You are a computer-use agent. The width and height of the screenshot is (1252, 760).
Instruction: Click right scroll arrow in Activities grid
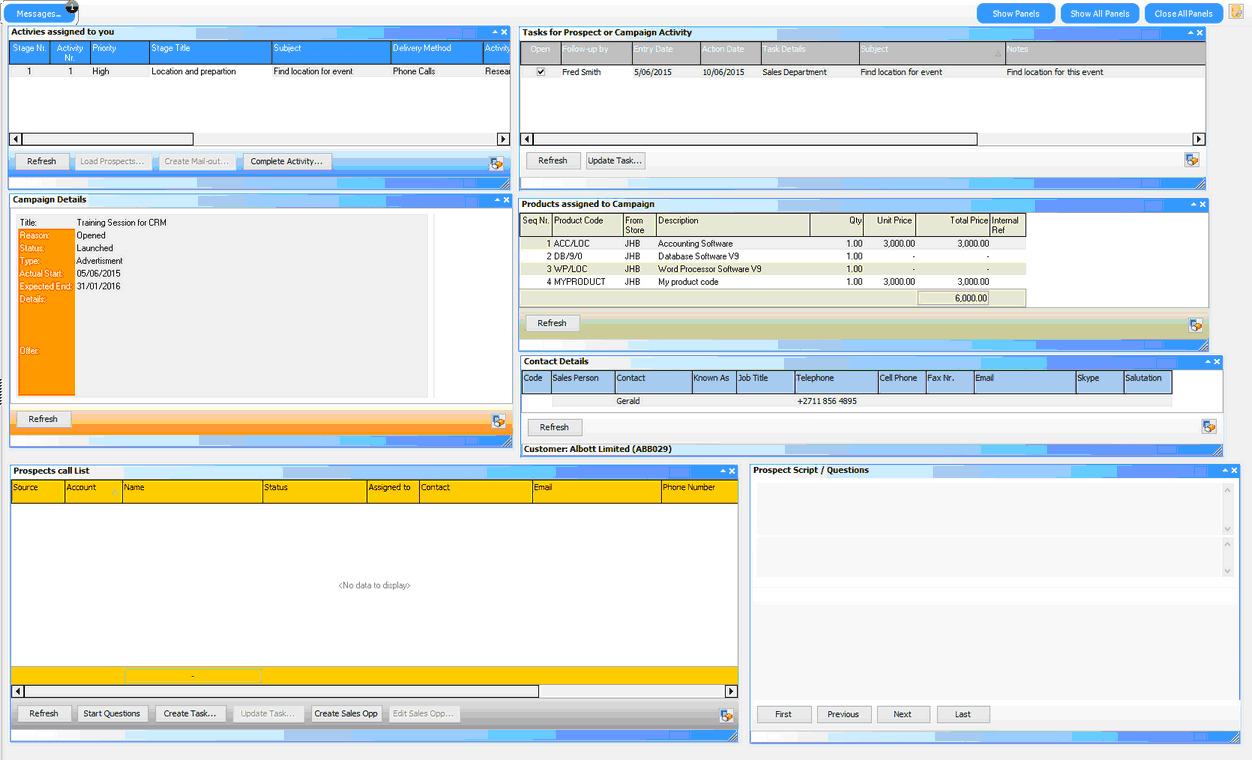503,139
